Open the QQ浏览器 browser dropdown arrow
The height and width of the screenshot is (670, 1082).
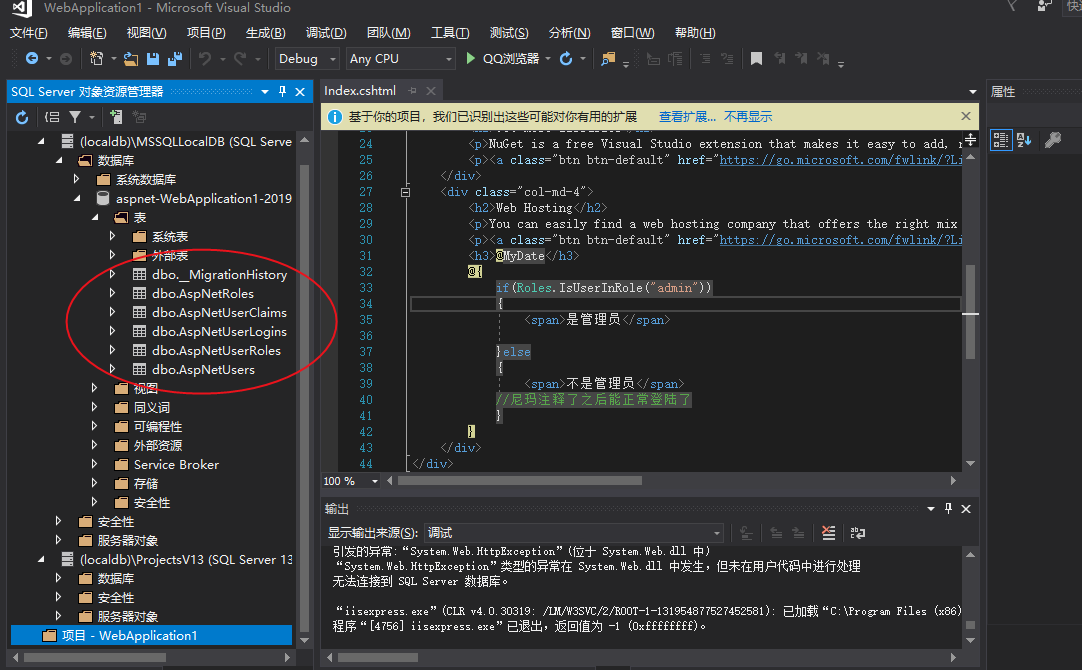(548, 59)
